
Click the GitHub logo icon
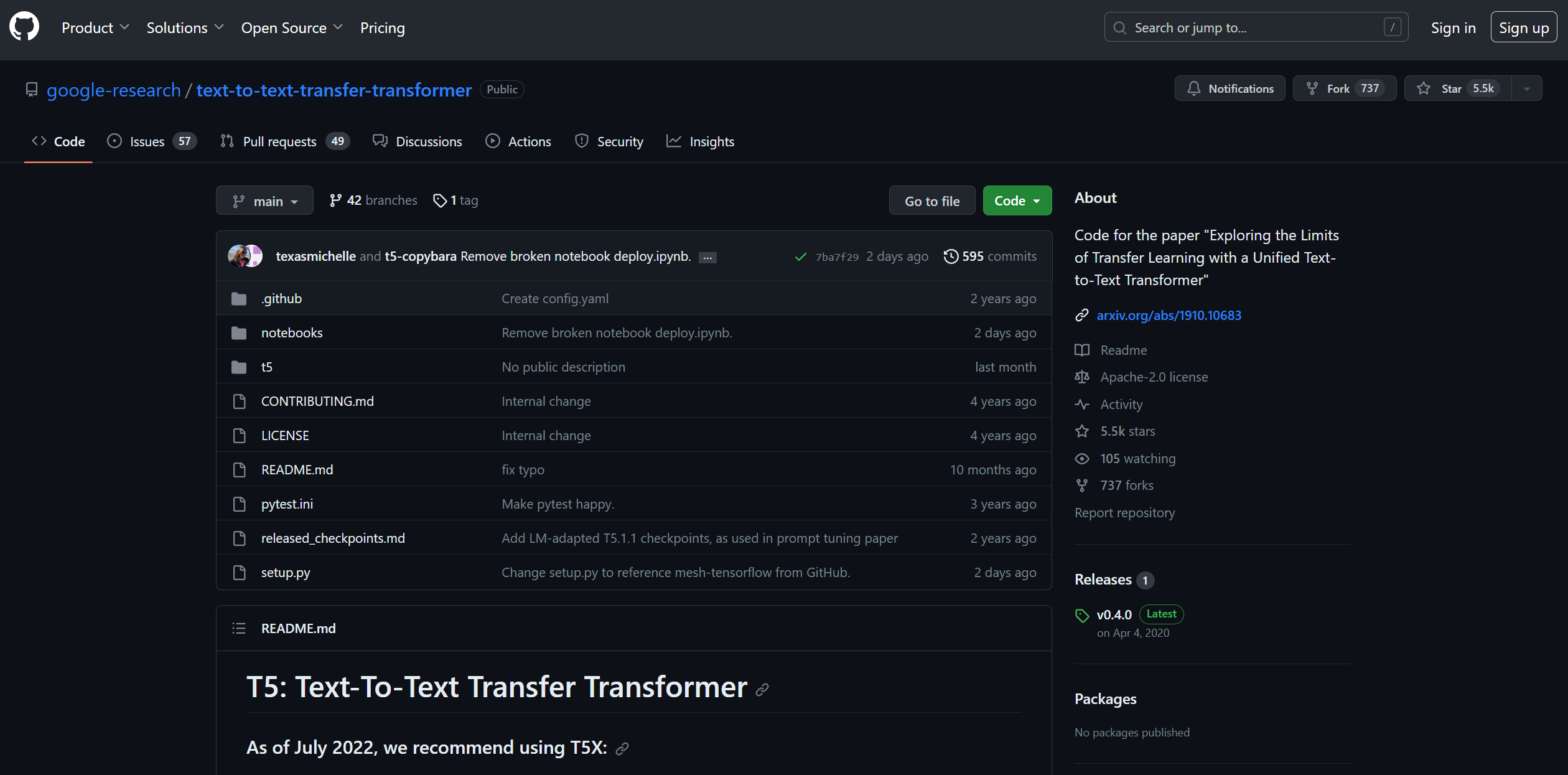point(24,27)
